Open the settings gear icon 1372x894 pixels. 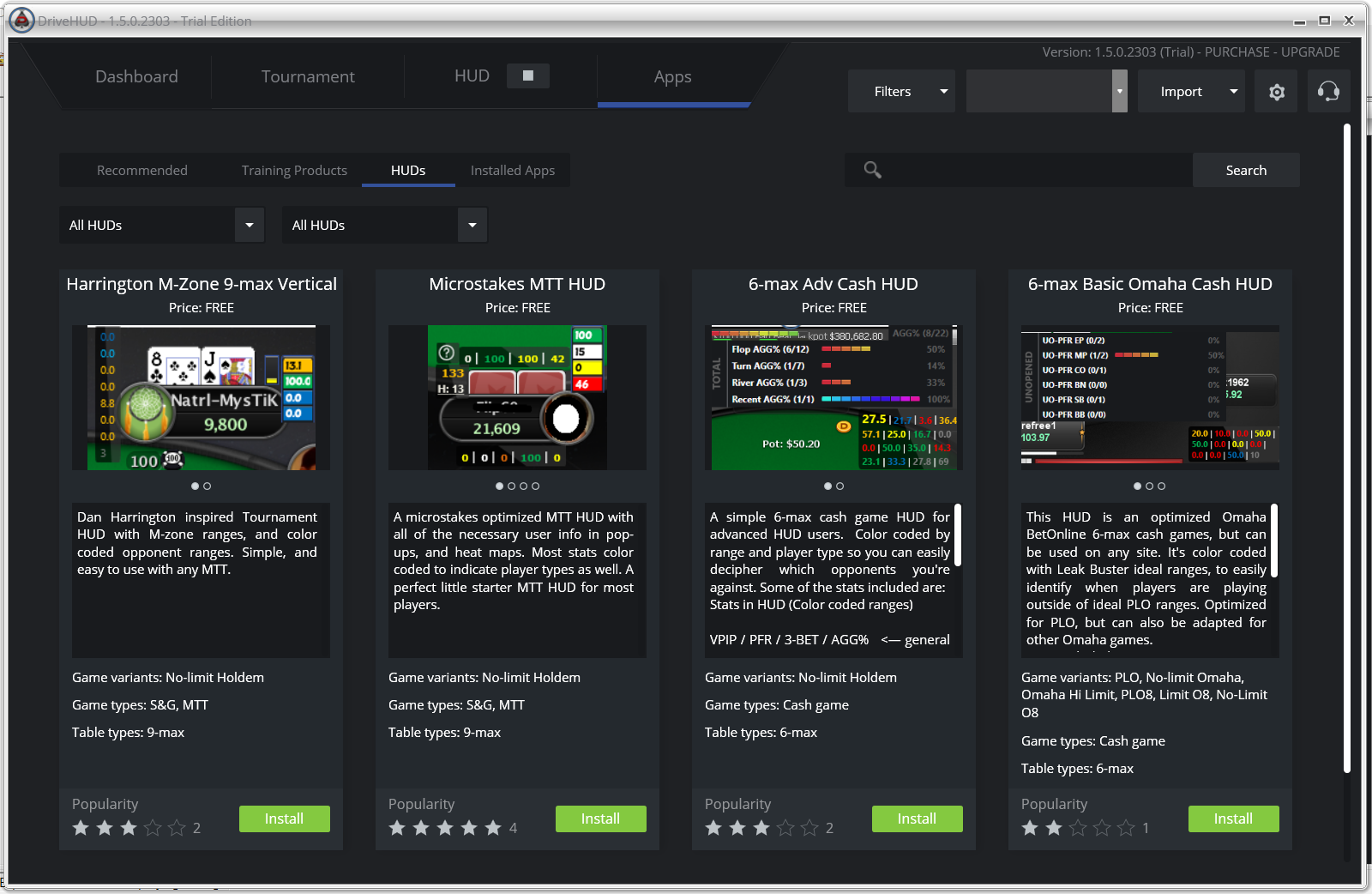(1277, 92)
